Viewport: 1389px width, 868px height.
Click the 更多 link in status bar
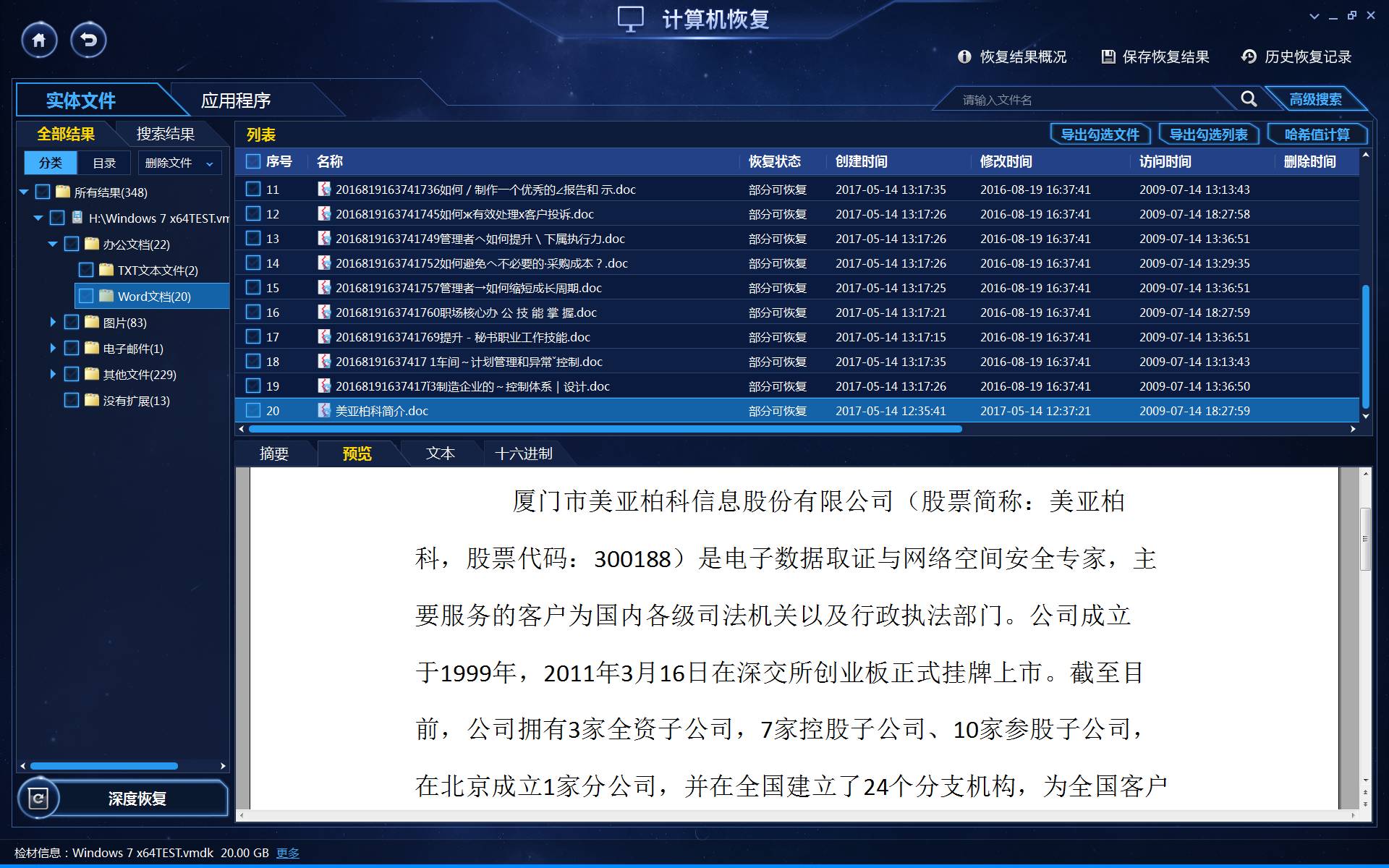click(x=288, y=853)
